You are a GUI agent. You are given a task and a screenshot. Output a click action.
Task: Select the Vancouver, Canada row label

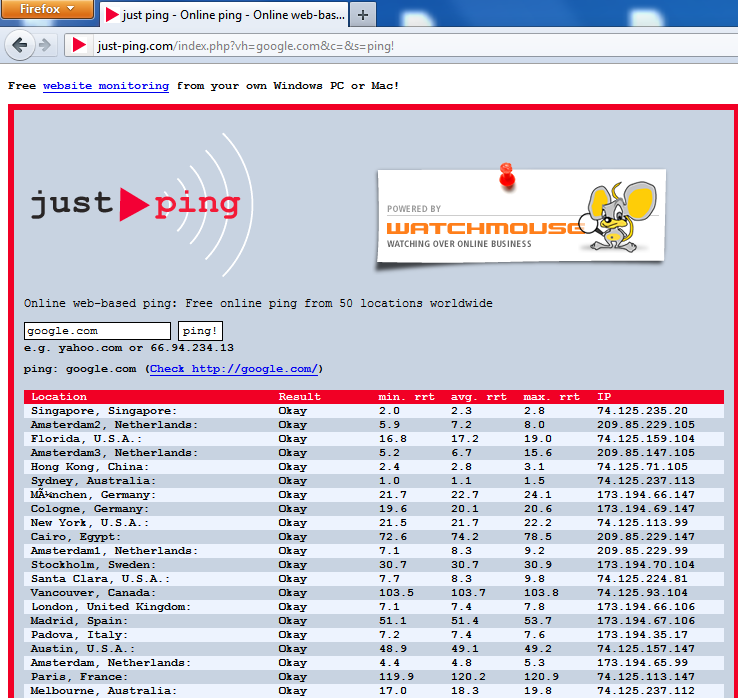tap(93, 593)
